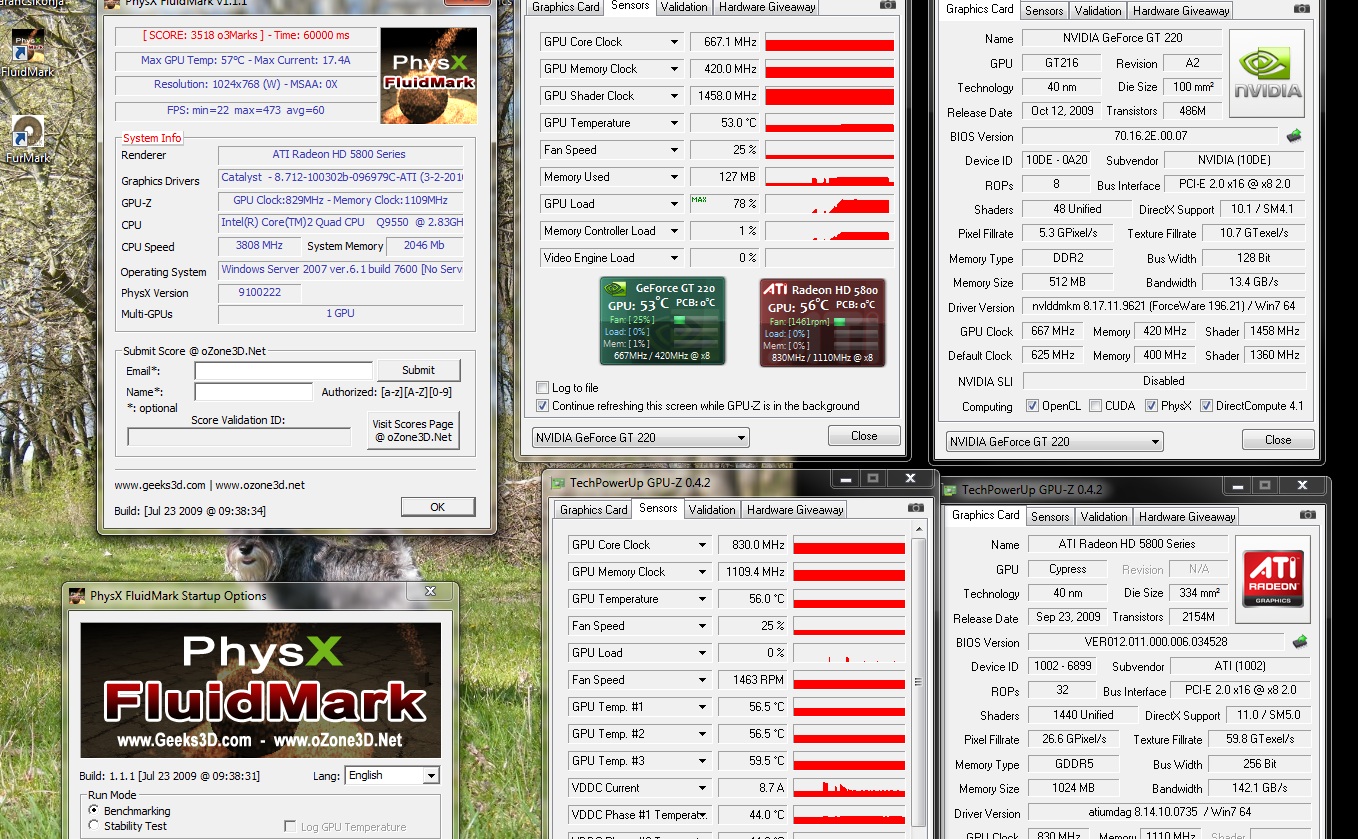Click the PhysX FluidMark Startup Options title bar icon
Screen dimensions: 1358x839
(77, 596)
